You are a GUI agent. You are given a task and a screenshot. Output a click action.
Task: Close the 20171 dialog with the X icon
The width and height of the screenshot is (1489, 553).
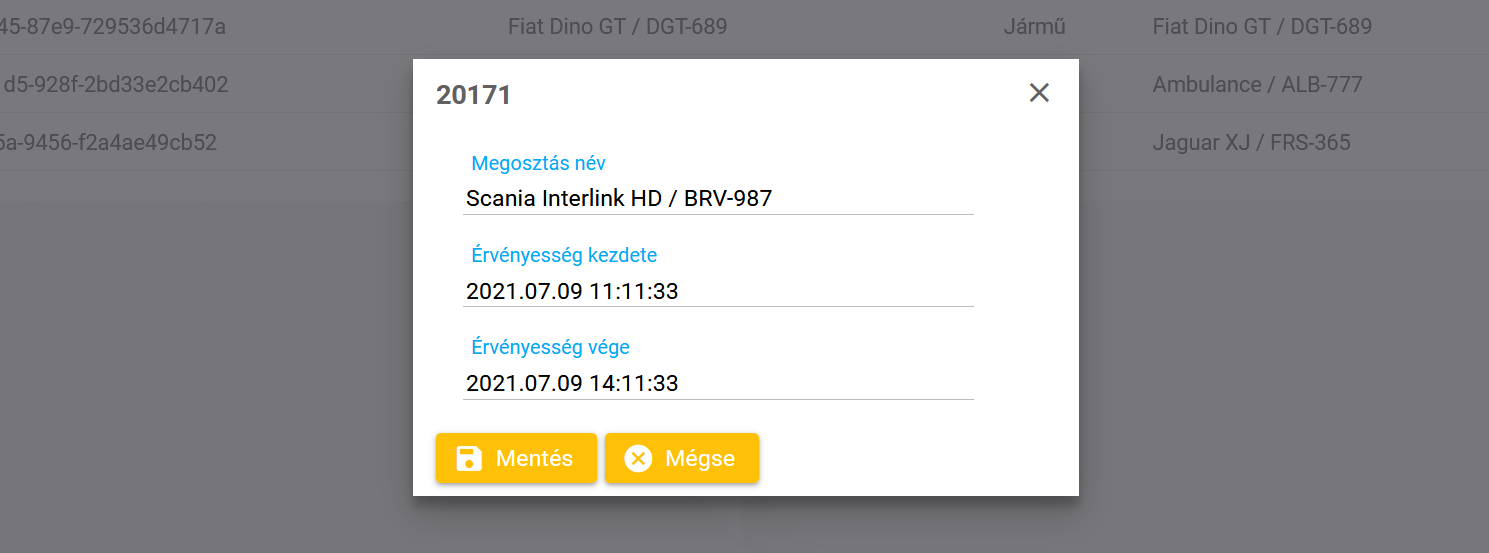(1039, 93)
